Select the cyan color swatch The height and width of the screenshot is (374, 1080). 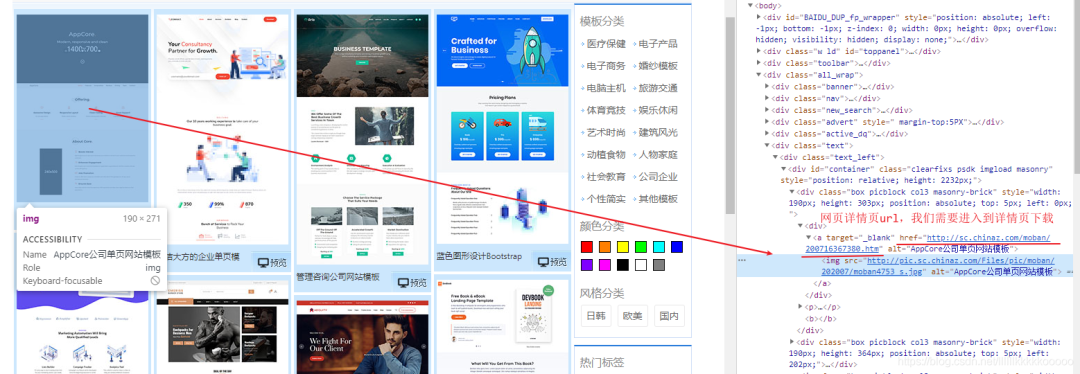pyautogui.click(x=658, y=247)
